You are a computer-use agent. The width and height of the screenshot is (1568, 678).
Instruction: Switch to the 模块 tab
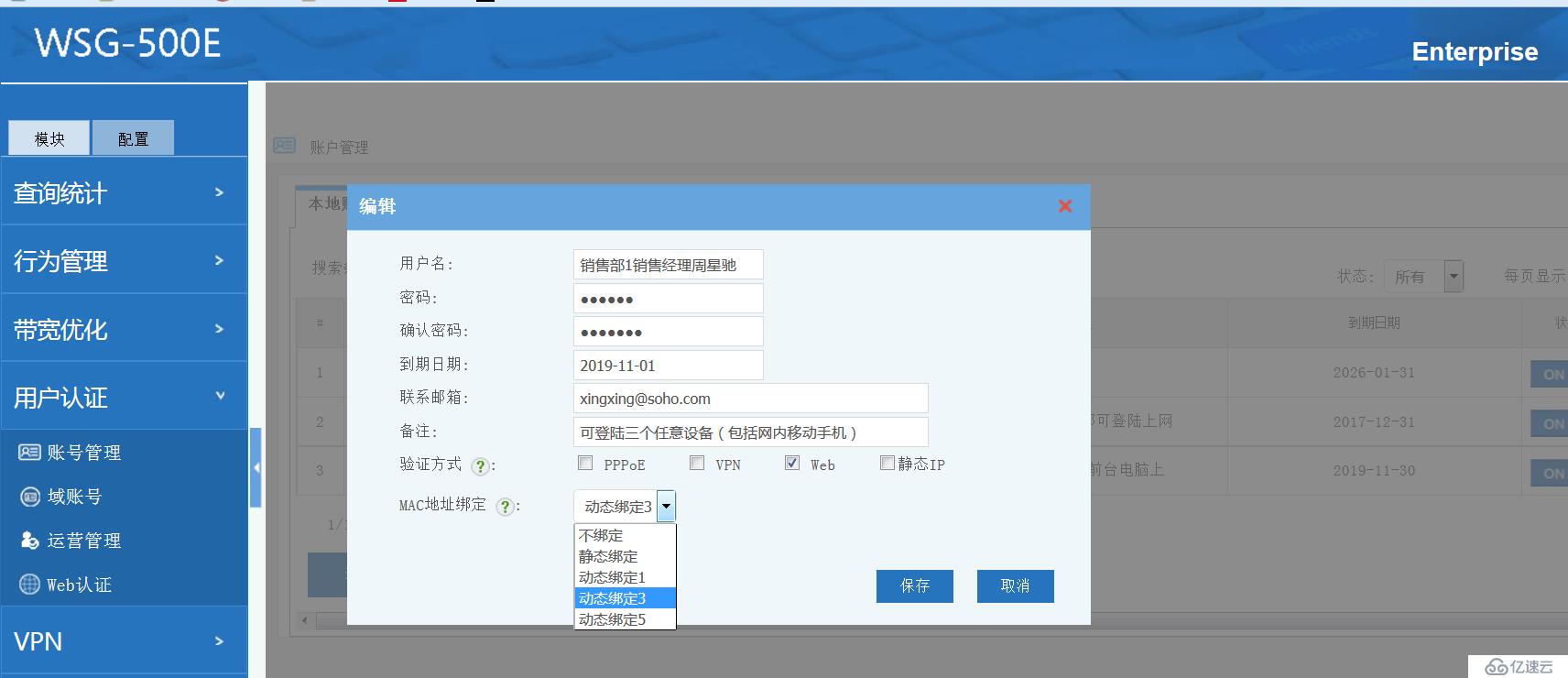49,138
